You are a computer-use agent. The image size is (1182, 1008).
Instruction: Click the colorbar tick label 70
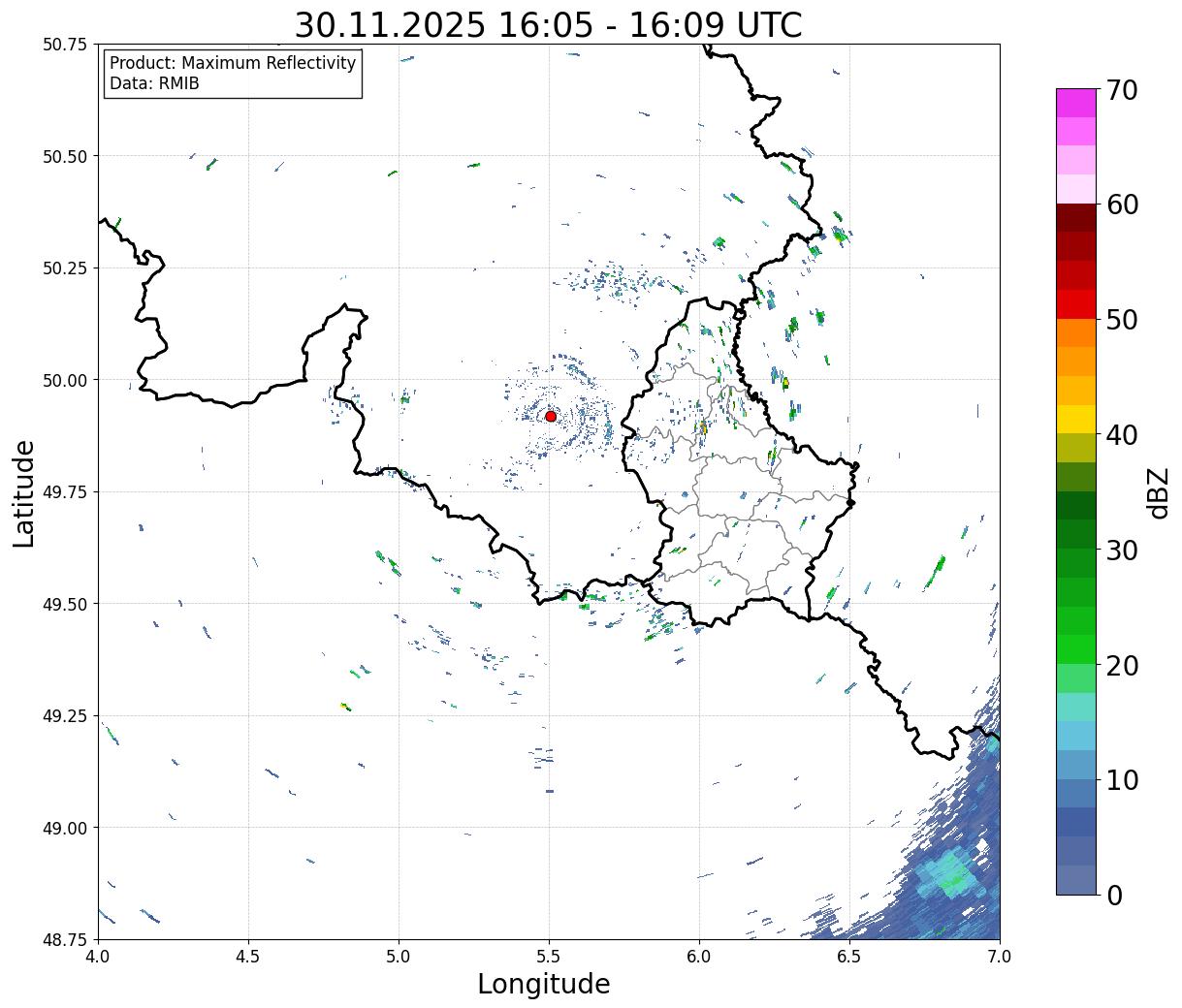click(x=1121, y=90)
